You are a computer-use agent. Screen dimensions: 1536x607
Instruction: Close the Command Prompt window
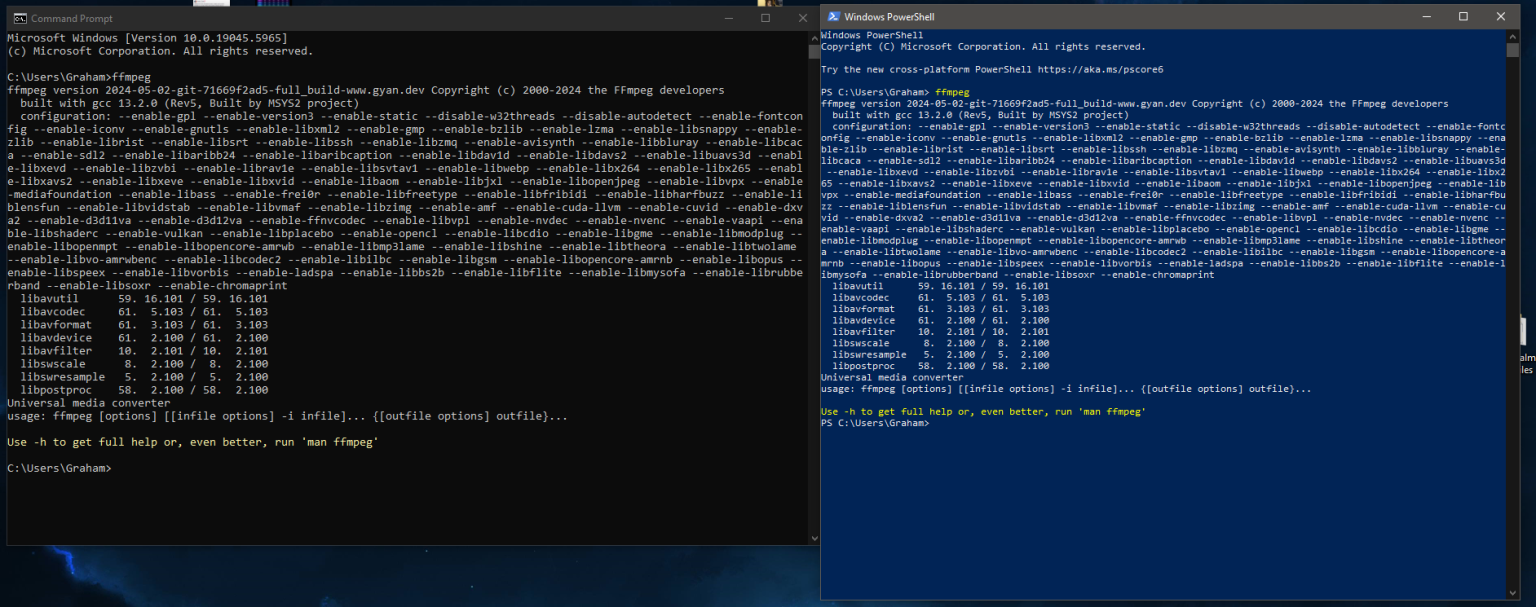click(x=802, y=18)
